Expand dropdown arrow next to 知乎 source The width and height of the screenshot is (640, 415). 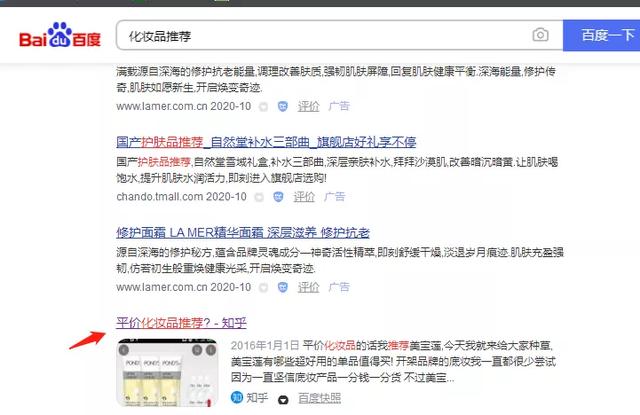coord(283,400)
